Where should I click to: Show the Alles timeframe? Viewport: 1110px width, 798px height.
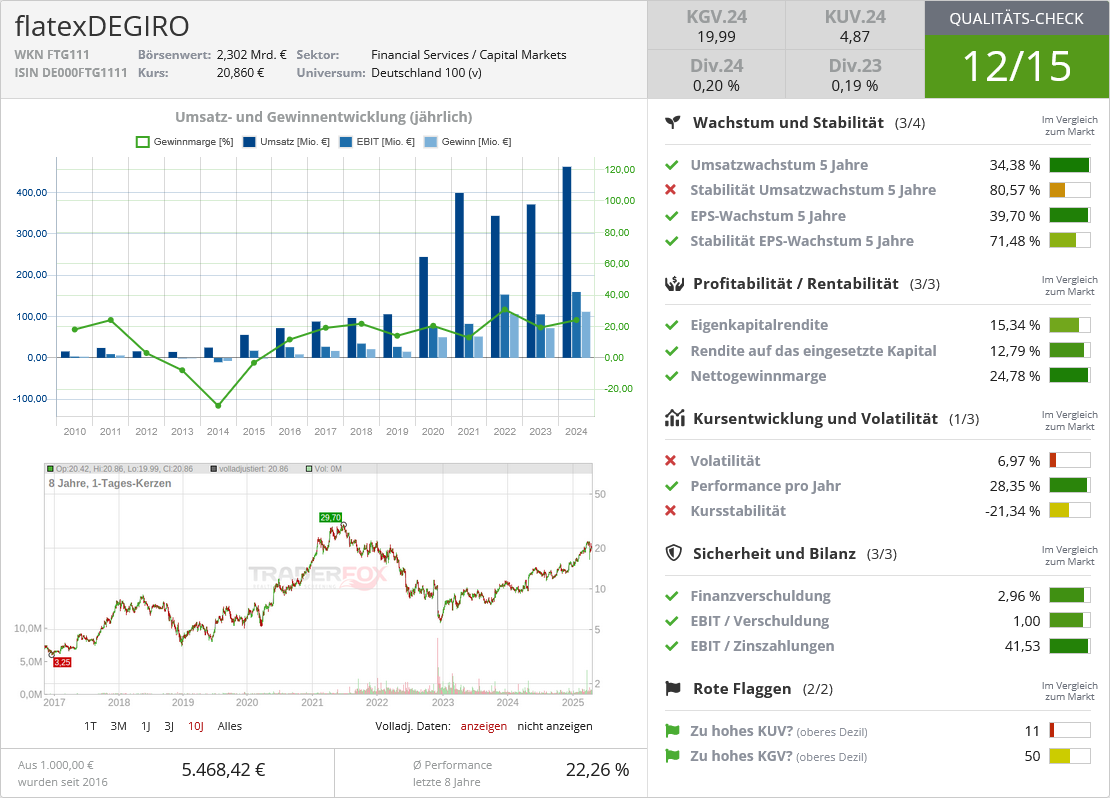[x=230, y=726]
